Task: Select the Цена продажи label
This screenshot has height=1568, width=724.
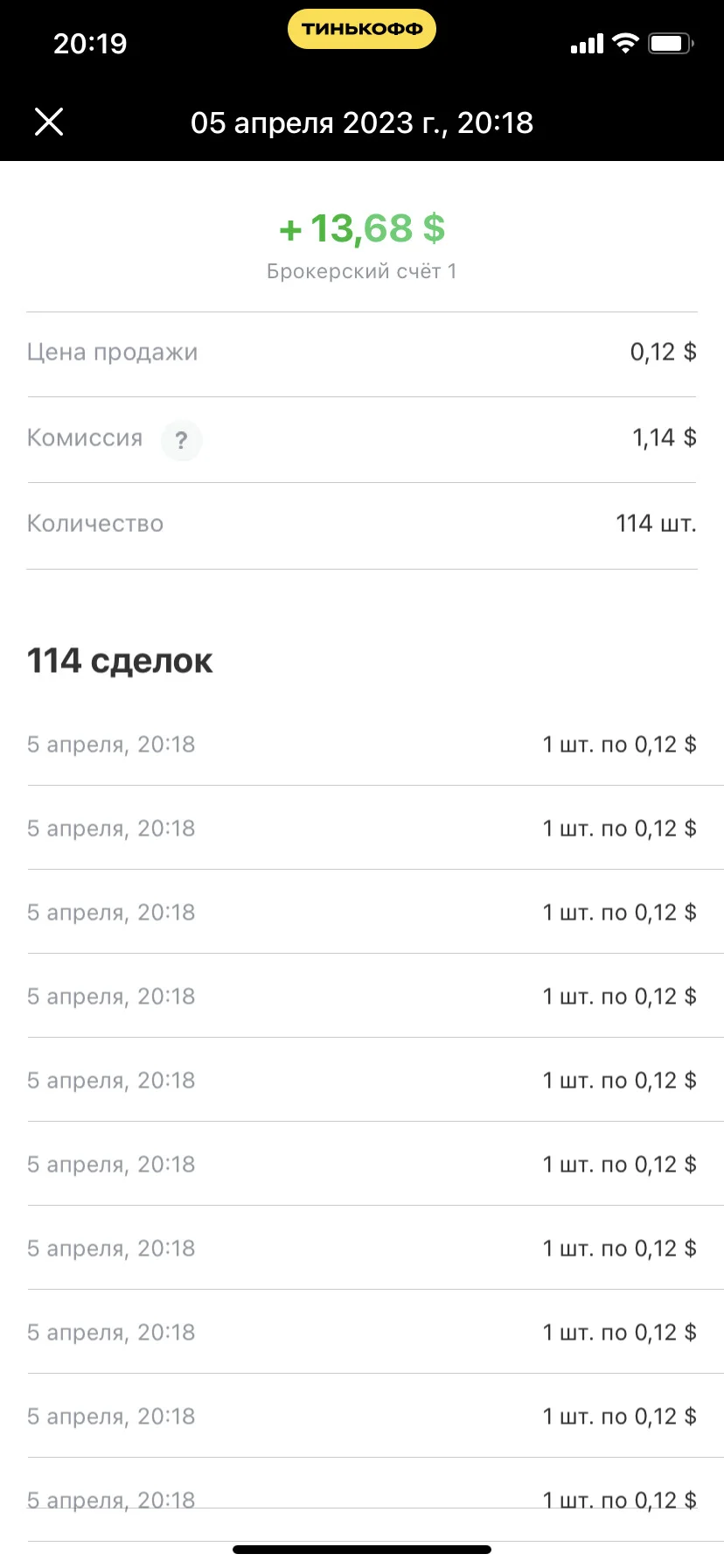Action: coord(113,353)
